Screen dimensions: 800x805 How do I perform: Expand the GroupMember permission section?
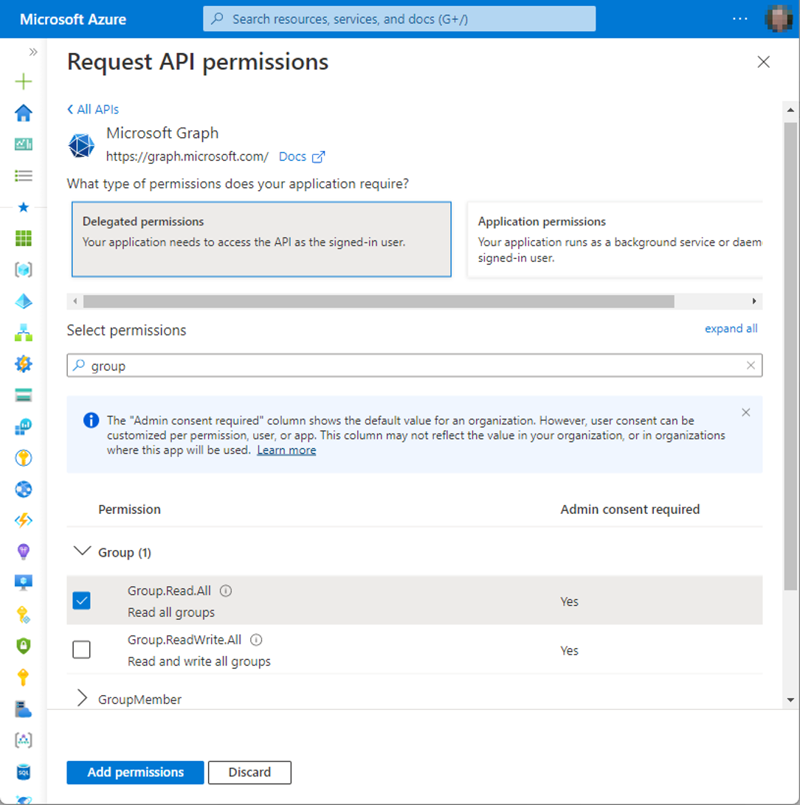tap(82, 699)
